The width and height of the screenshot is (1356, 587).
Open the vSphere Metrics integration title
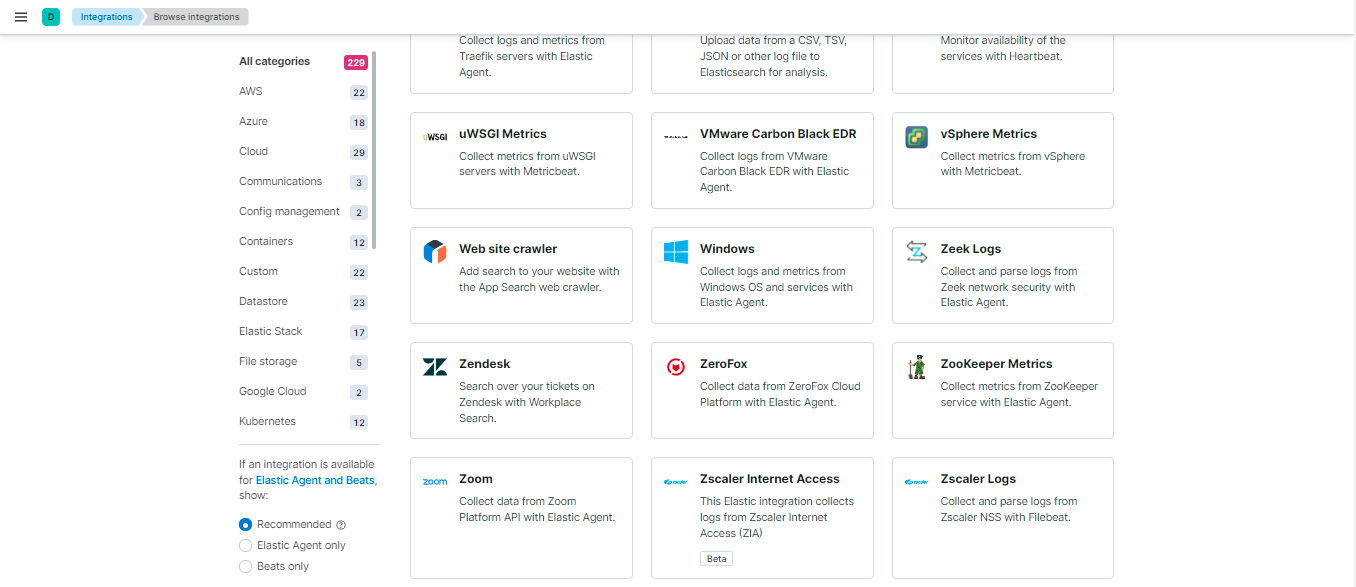[x=989, y=134]
